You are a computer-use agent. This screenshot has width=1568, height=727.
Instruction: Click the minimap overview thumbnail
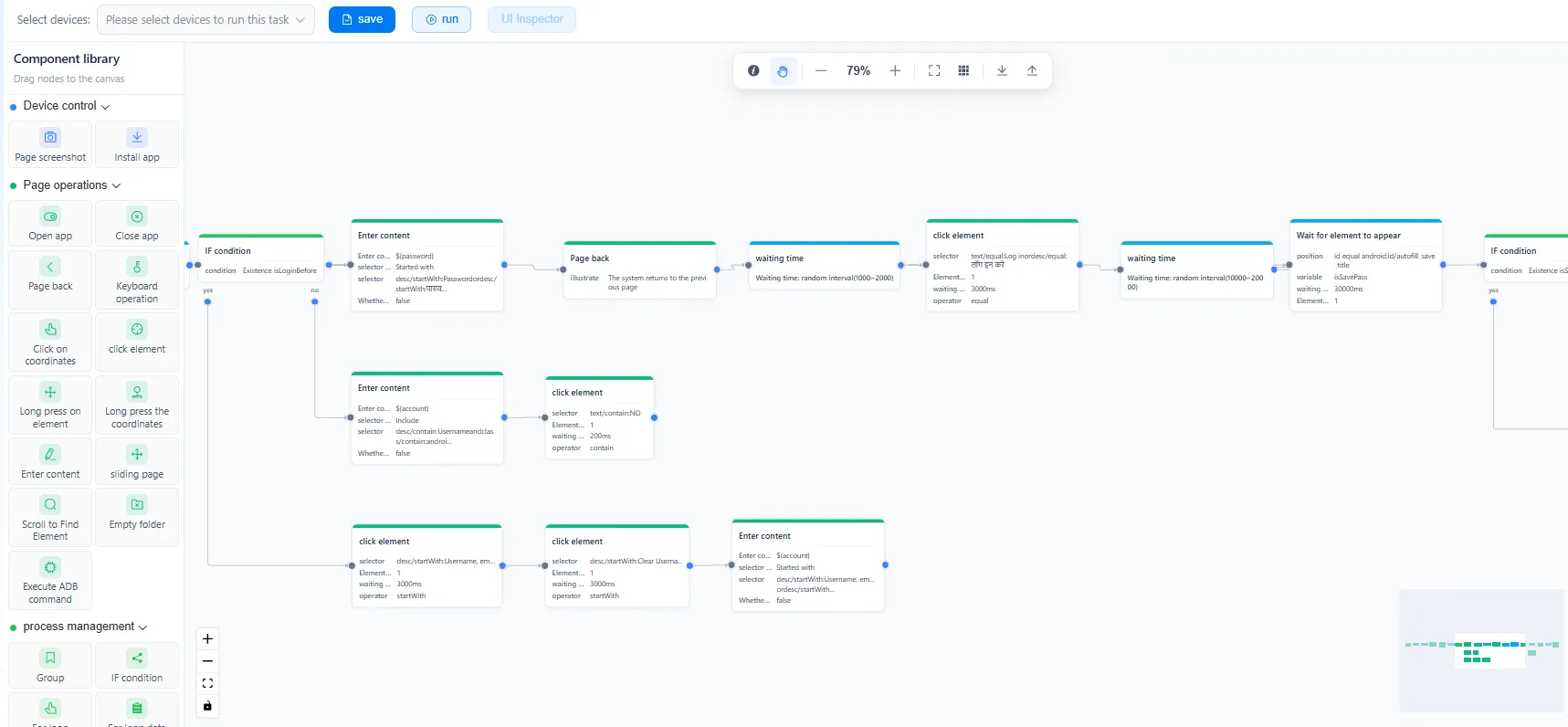1481,650
